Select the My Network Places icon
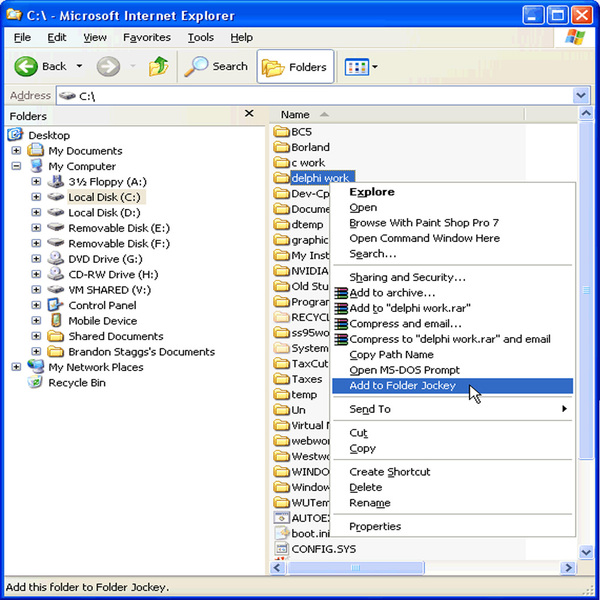 tap(36, 367)
